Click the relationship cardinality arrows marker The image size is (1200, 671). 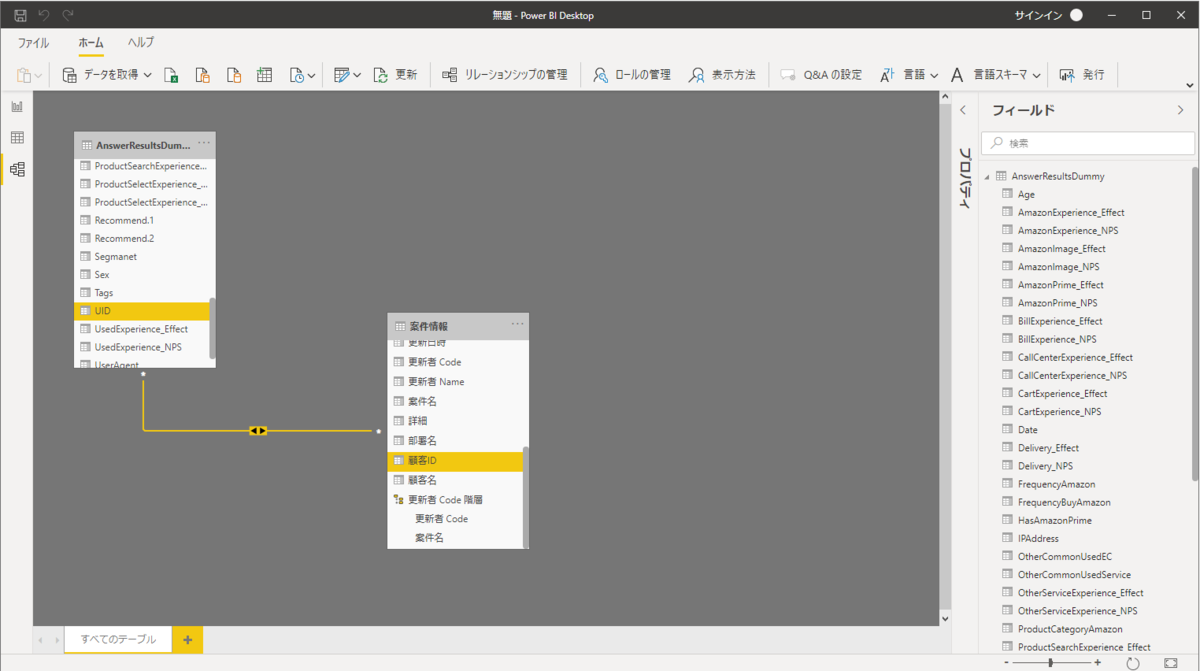coord(258,430)
